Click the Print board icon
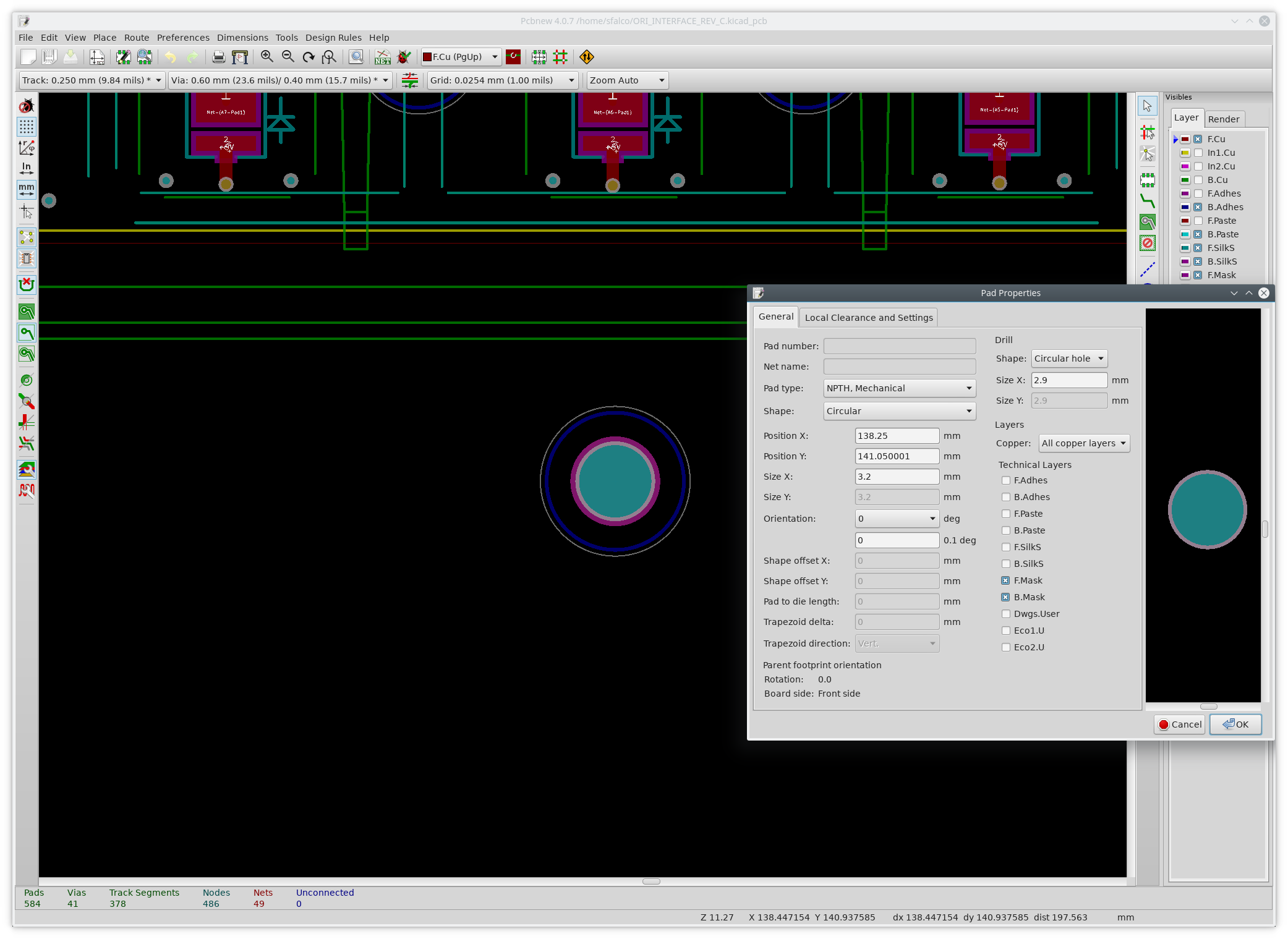Image resolution: width=1288 pixels, height=939 pixels. pyautogui.click(x=218, y=57)
